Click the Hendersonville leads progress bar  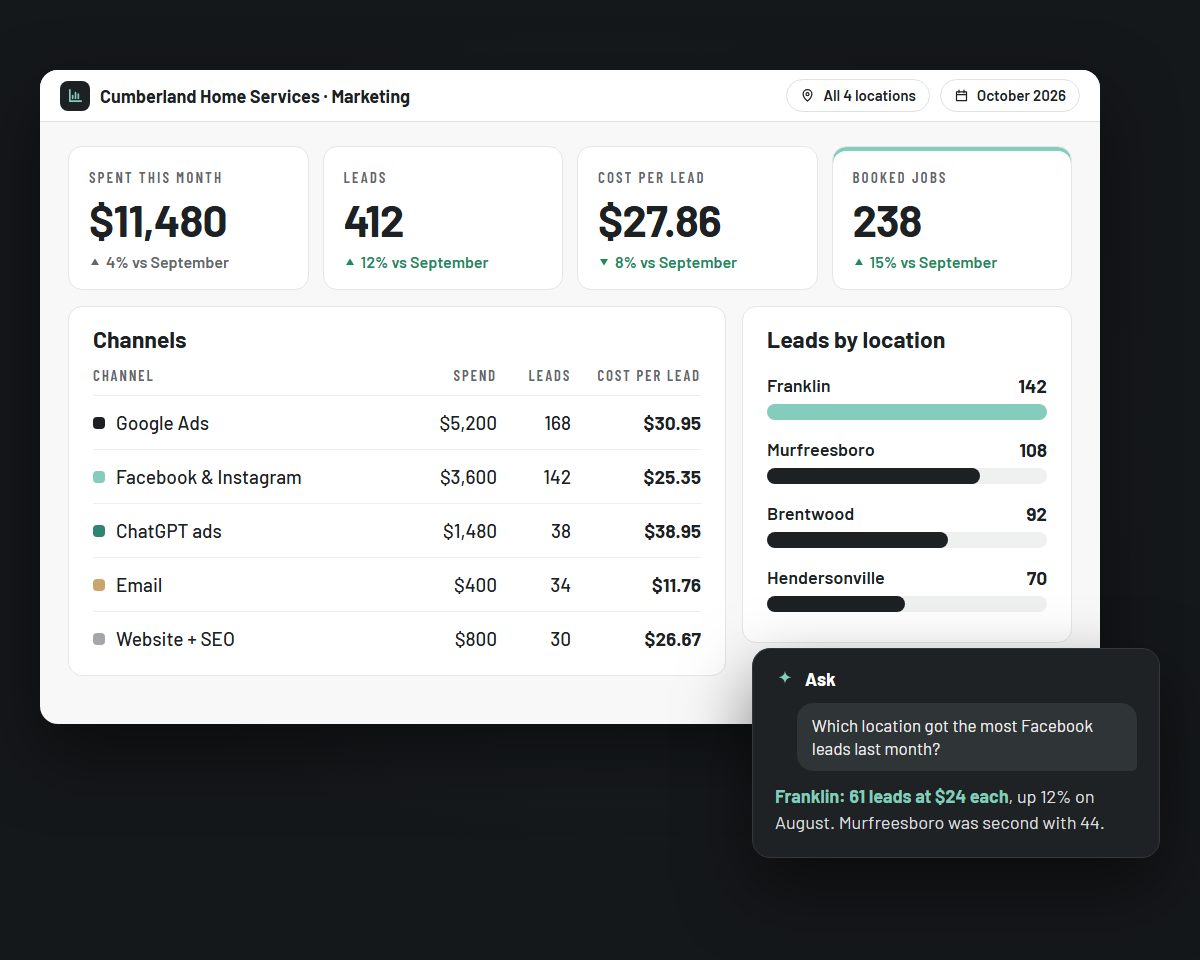tap(907, 604)
